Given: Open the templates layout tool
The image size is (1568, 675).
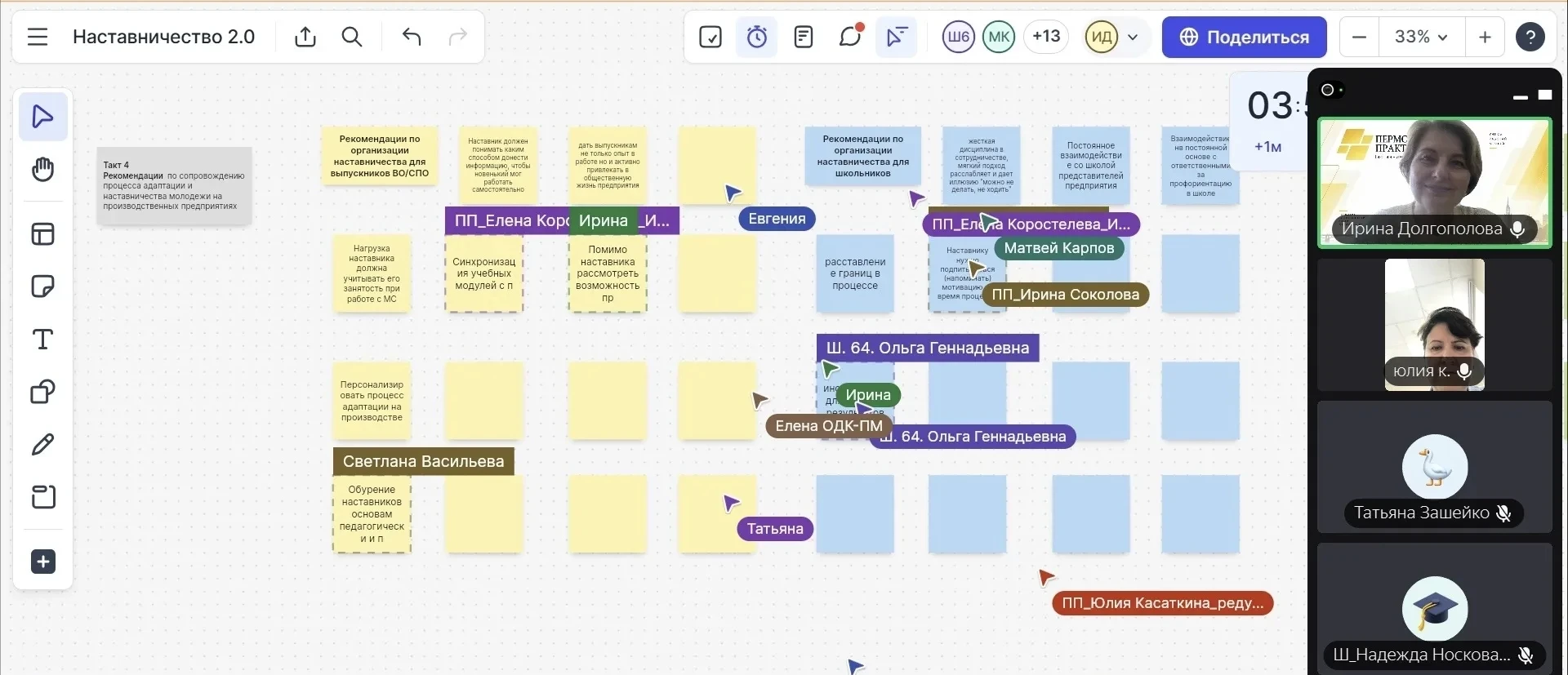Looking at the screenshot, I should (43, 234).
